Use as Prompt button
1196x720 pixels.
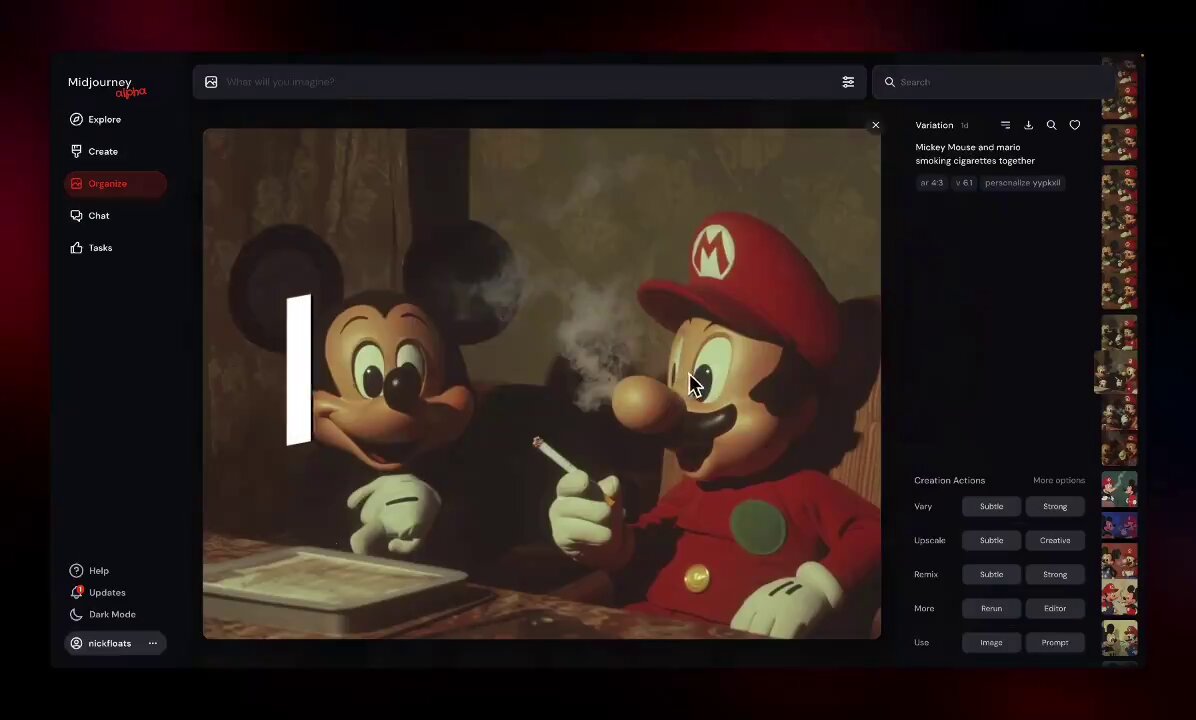tap(1055, 642)
